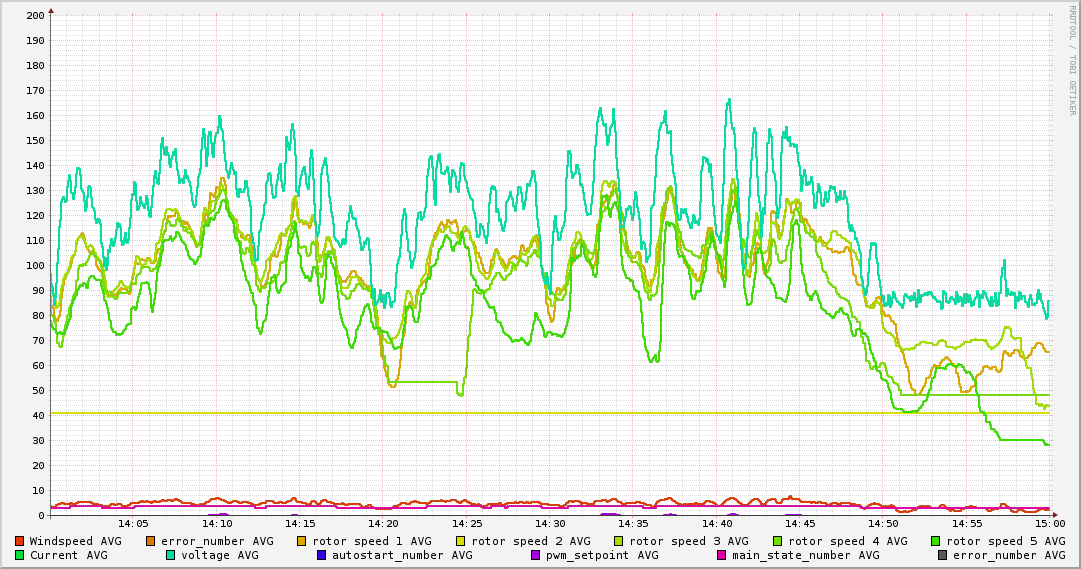Click the 110 value on vertical axis
This screenshot has height=569, width=1081.
pos(35,241)
